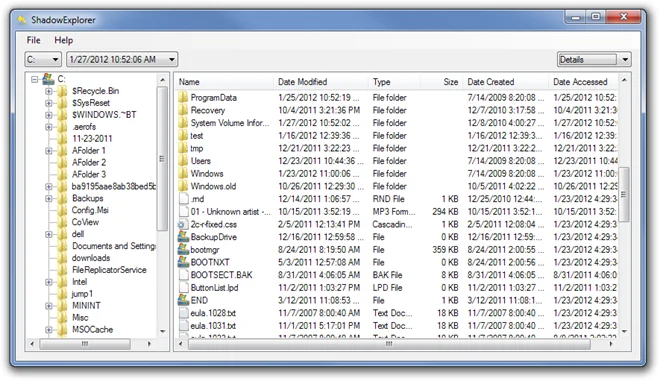Select the FileReplicatorService tree item

(109, 270)
